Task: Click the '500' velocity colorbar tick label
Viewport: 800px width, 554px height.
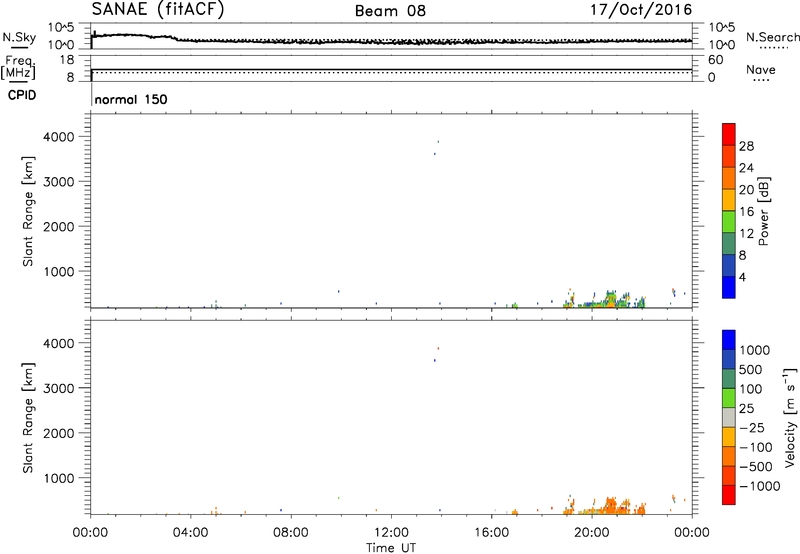Action: (x=750, y=369)
